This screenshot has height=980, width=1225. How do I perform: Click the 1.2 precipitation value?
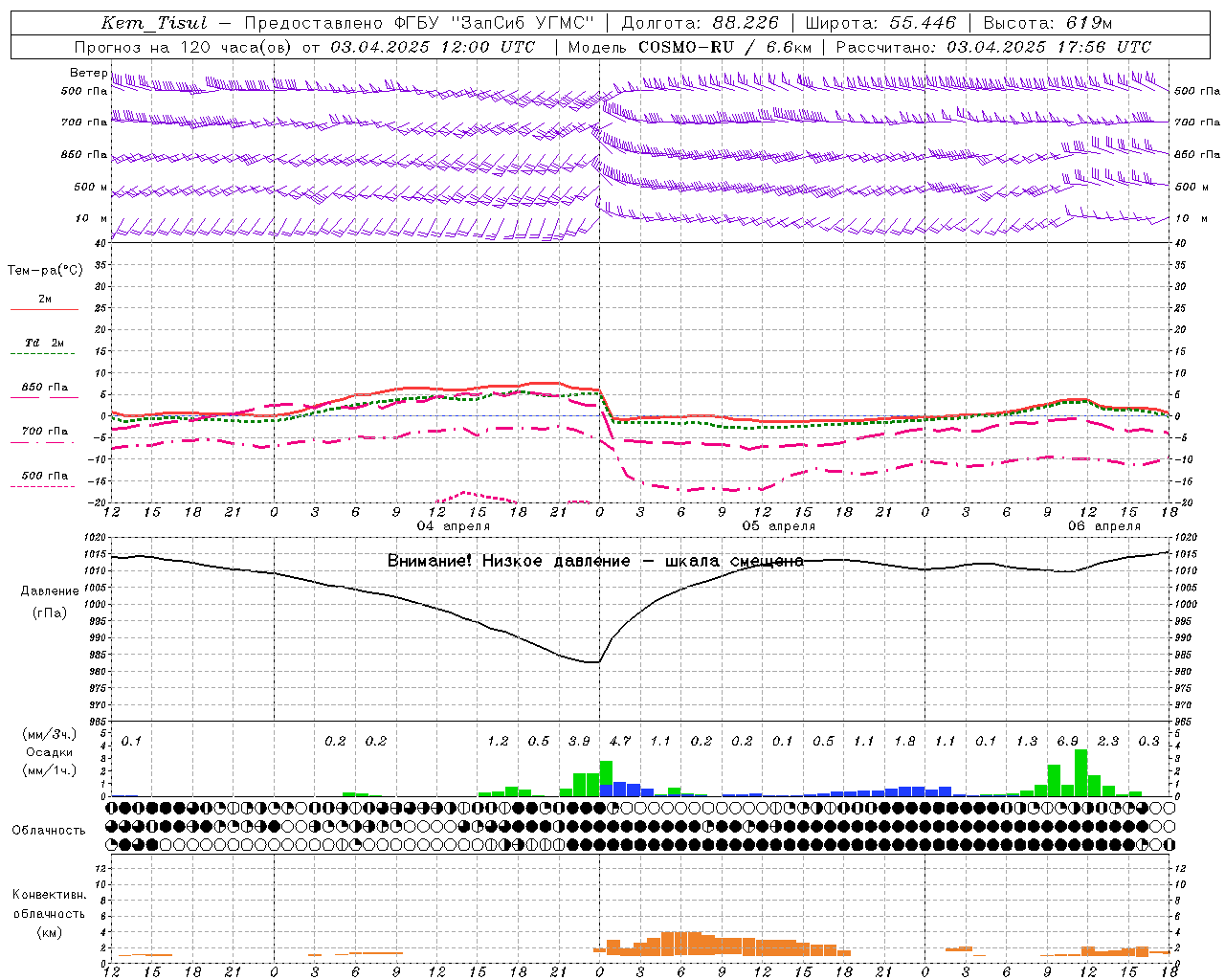(498, 741)
